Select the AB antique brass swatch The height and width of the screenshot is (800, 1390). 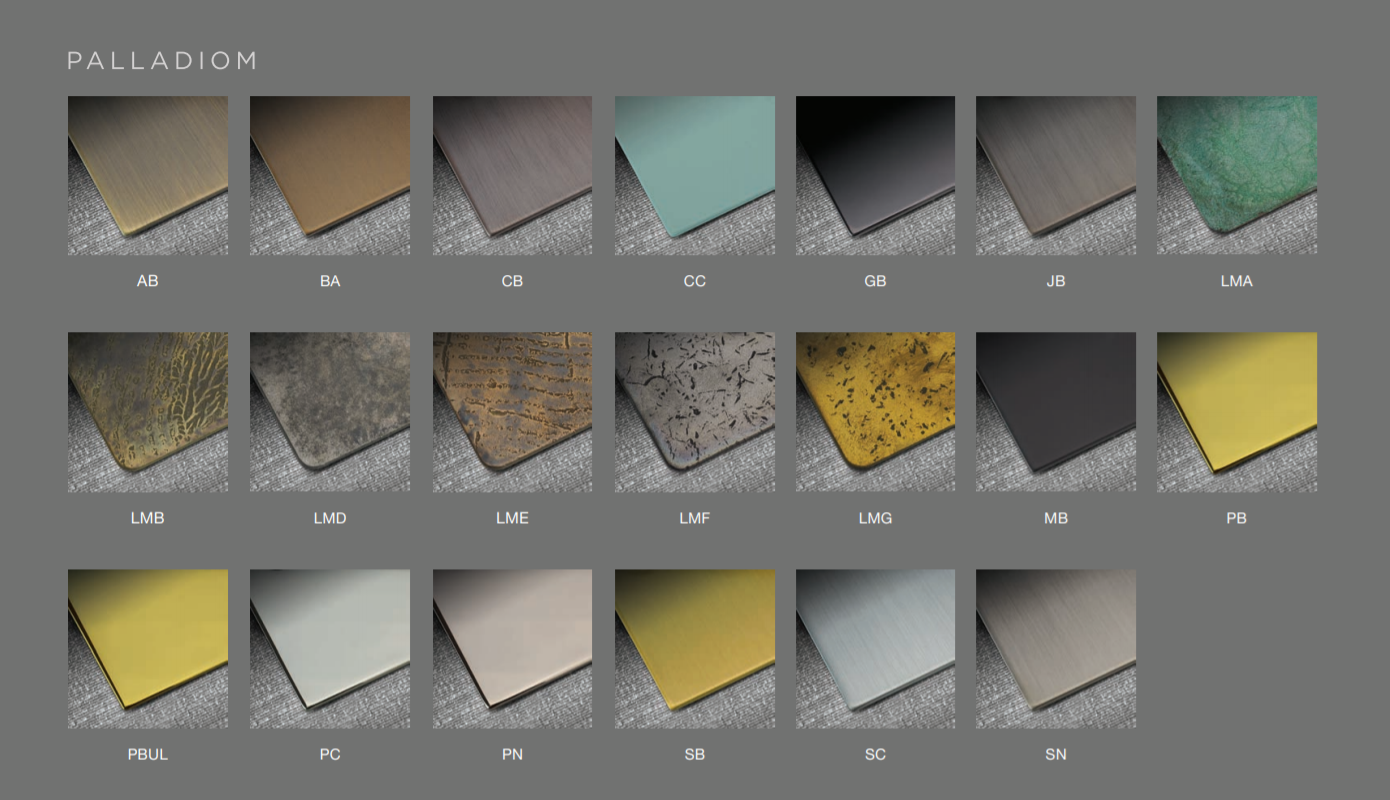[148, 175]
